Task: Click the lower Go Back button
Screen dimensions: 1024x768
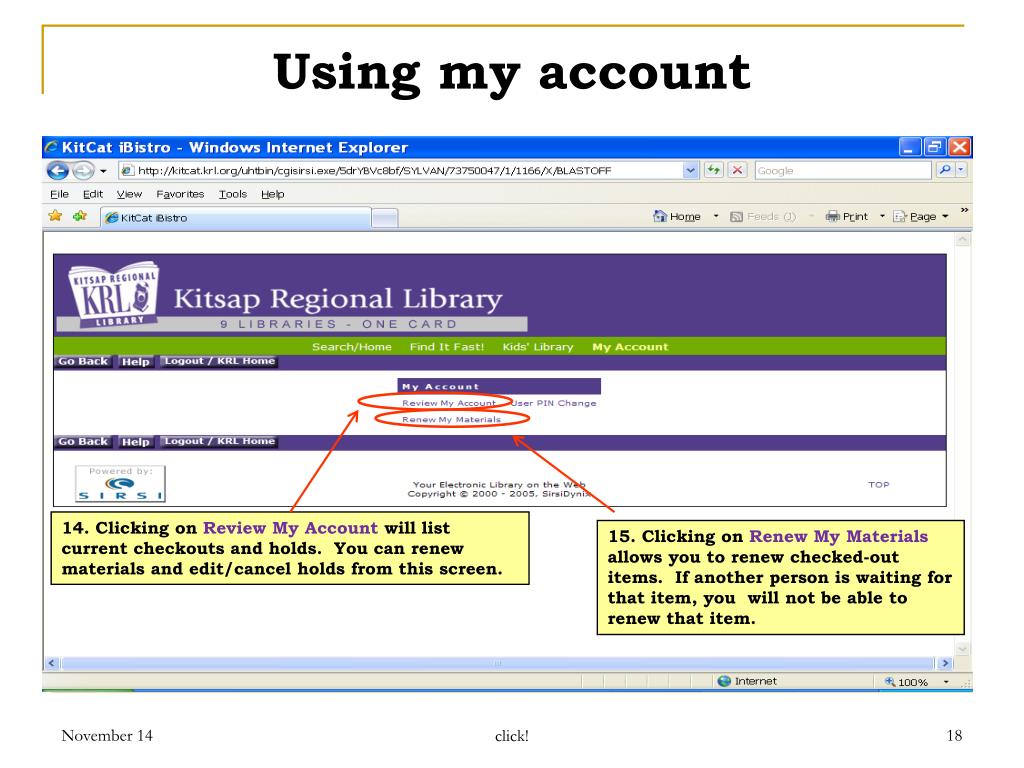Action: point(83,441)
